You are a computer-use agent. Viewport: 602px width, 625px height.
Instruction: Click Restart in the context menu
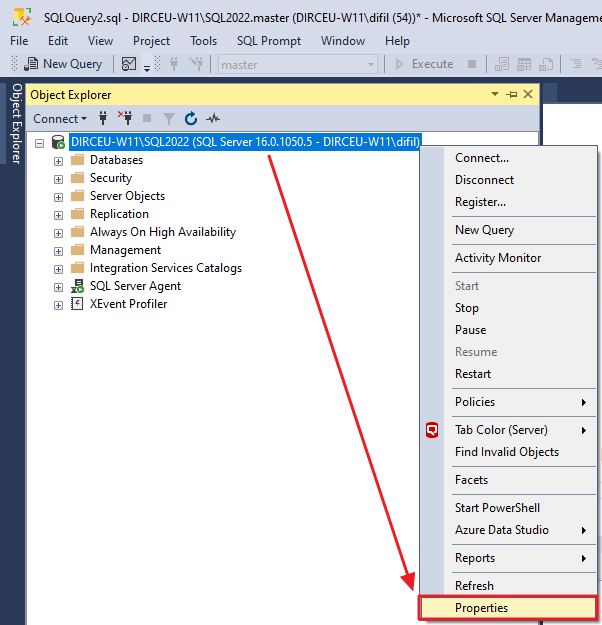click(473, 374)
